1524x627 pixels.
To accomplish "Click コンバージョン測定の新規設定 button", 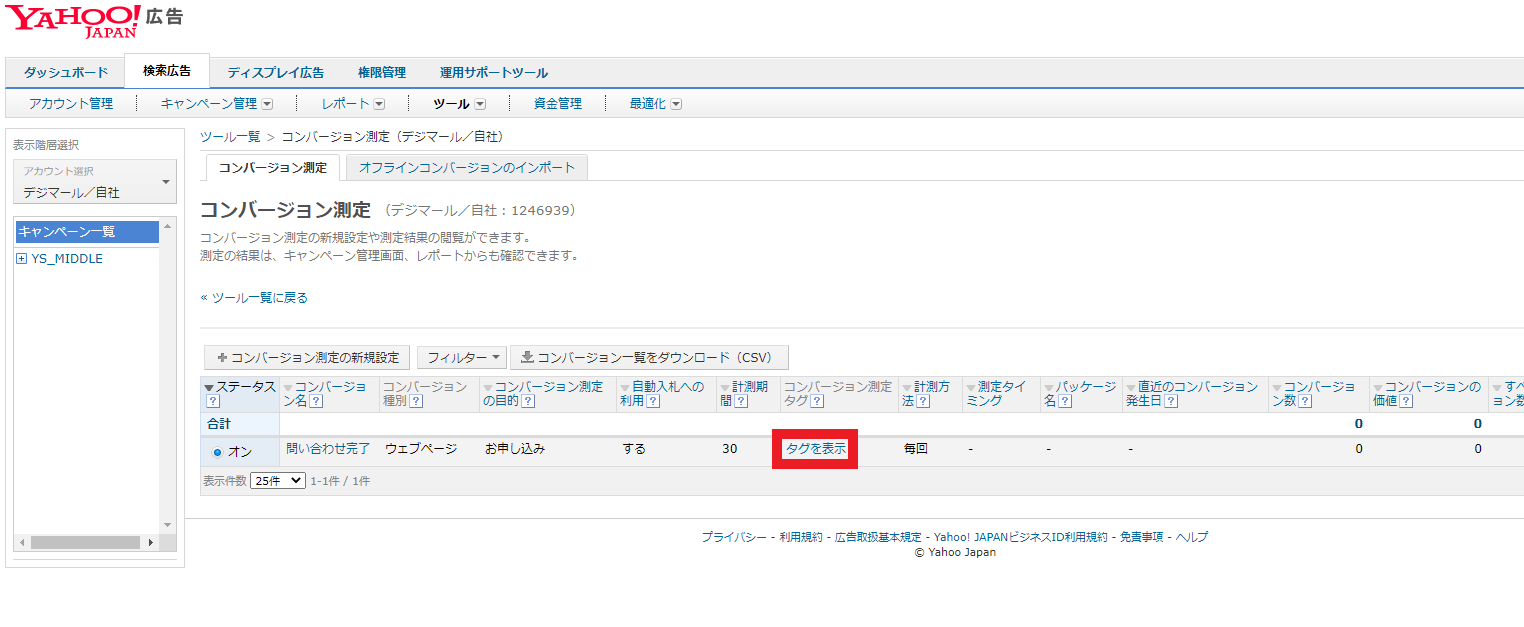I will click(x=307, y=358).
